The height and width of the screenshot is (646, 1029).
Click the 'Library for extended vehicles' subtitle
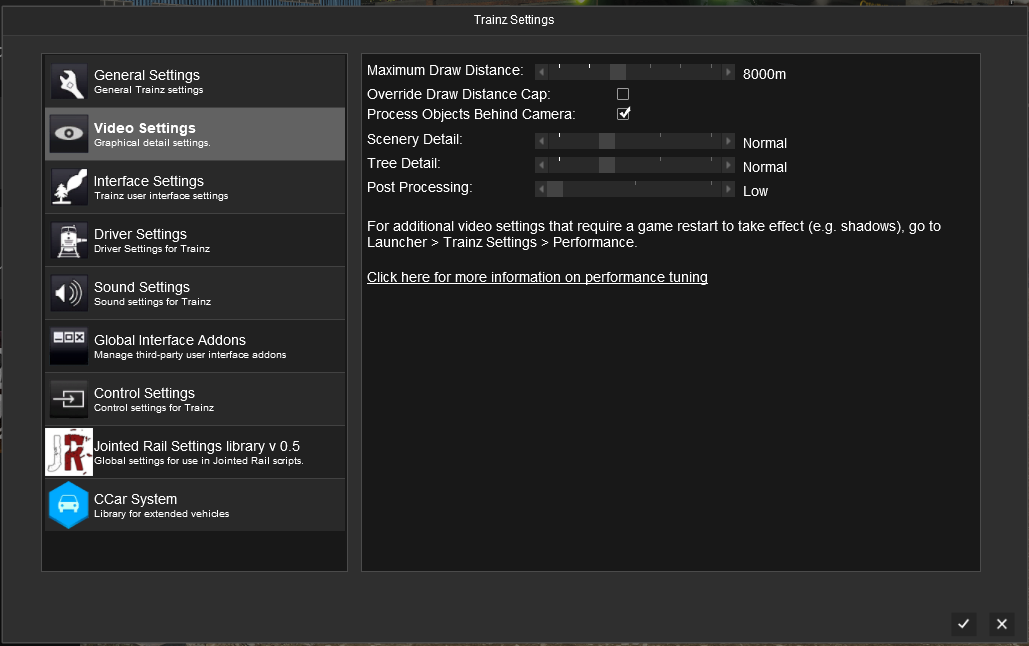coord(161,513)
